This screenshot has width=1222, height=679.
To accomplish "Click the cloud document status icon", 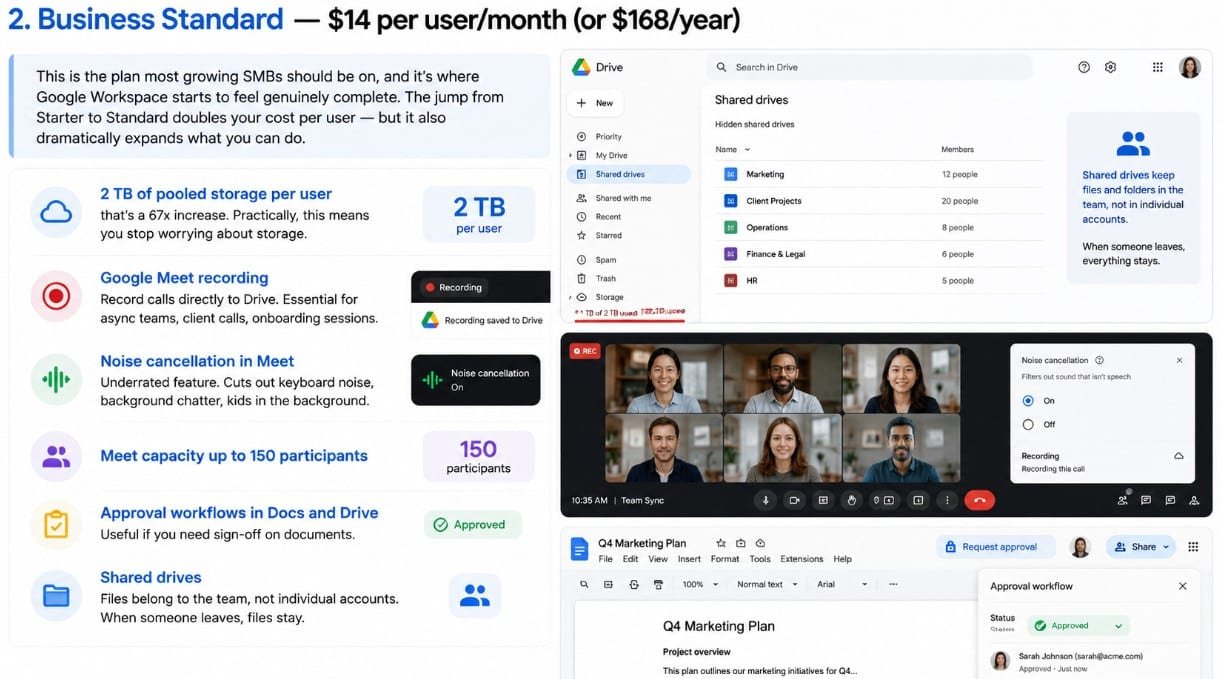I will coord(760,543).
